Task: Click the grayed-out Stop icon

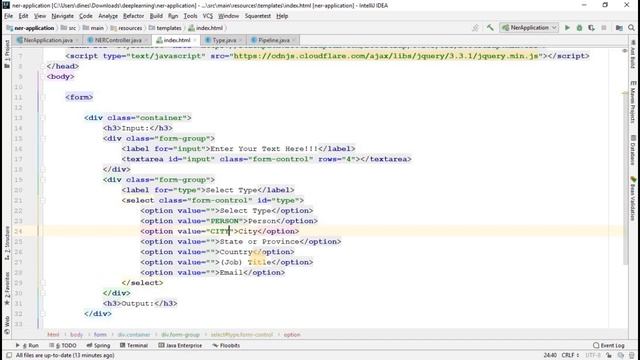Action: (604, 28)
